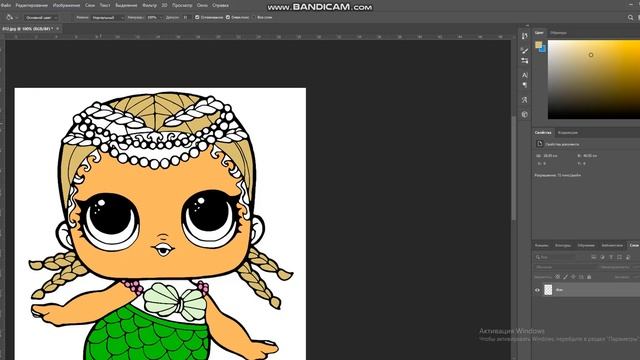Toggle the Смеж.пикс contiguous checkbox

228,17
